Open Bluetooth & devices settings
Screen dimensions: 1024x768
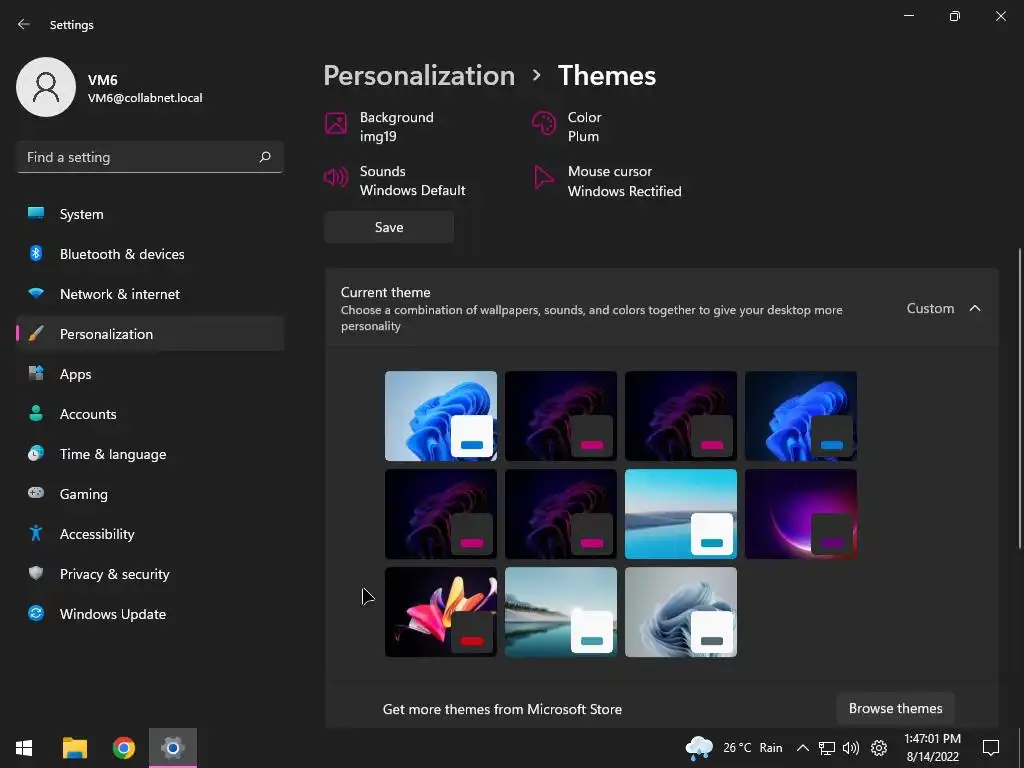(x=150, y=254)
